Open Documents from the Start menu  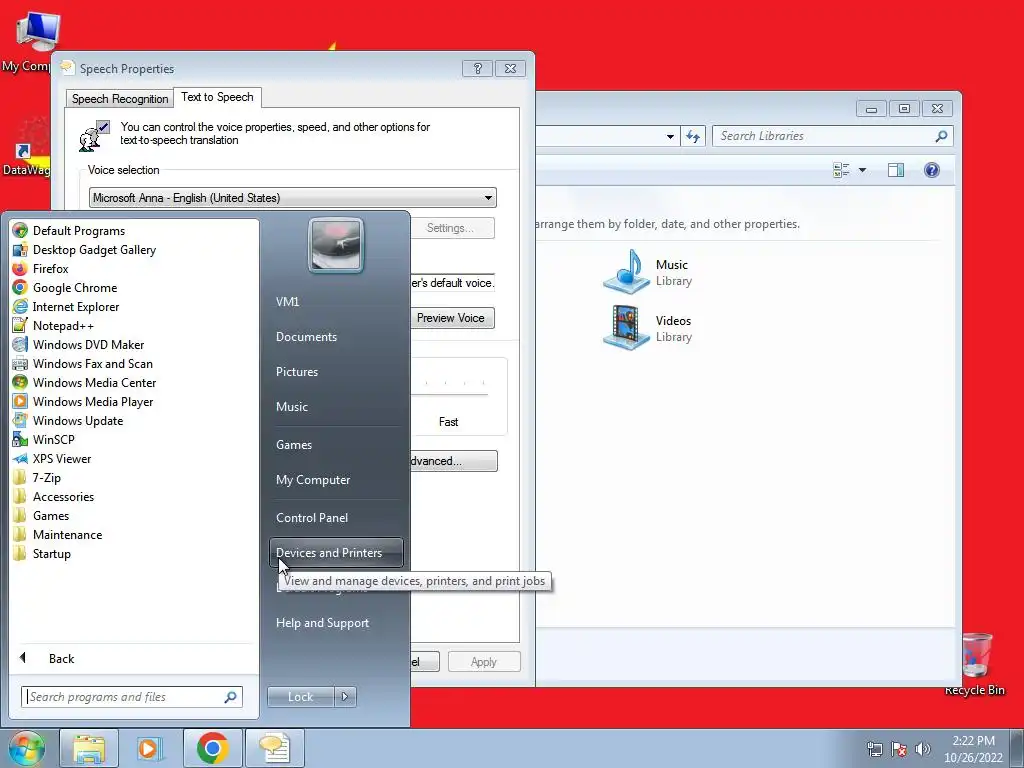point(306,336)
